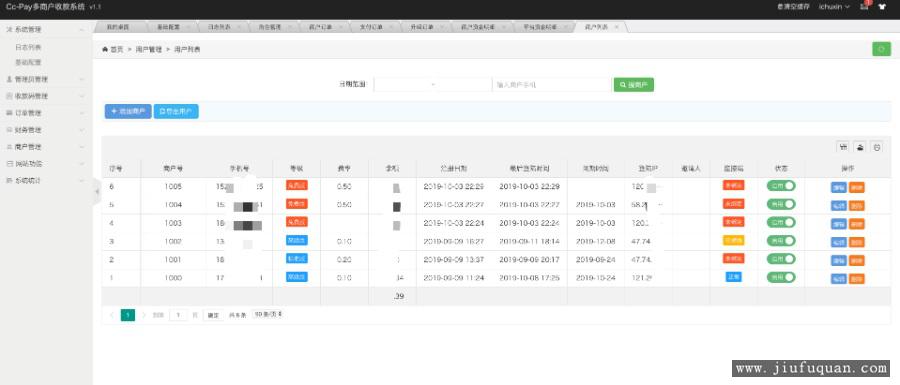900x385 pixels.
Task: Edit merchant 1004 with blue button
Action: (839, 205)
